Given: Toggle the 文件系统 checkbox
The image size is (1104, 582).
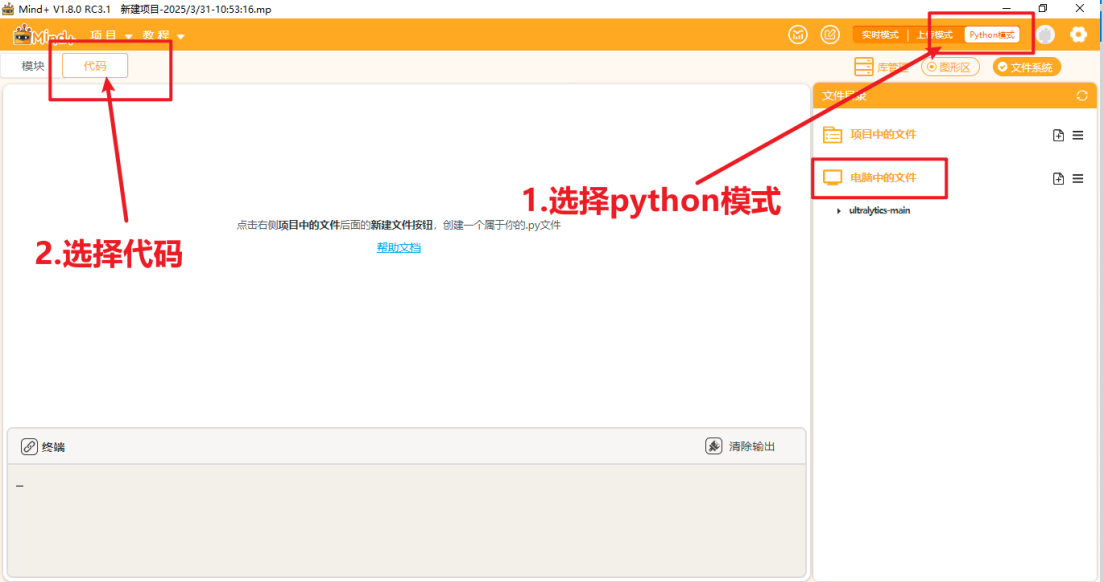Looking at the screenshot, I should [x=1027, y=67].
